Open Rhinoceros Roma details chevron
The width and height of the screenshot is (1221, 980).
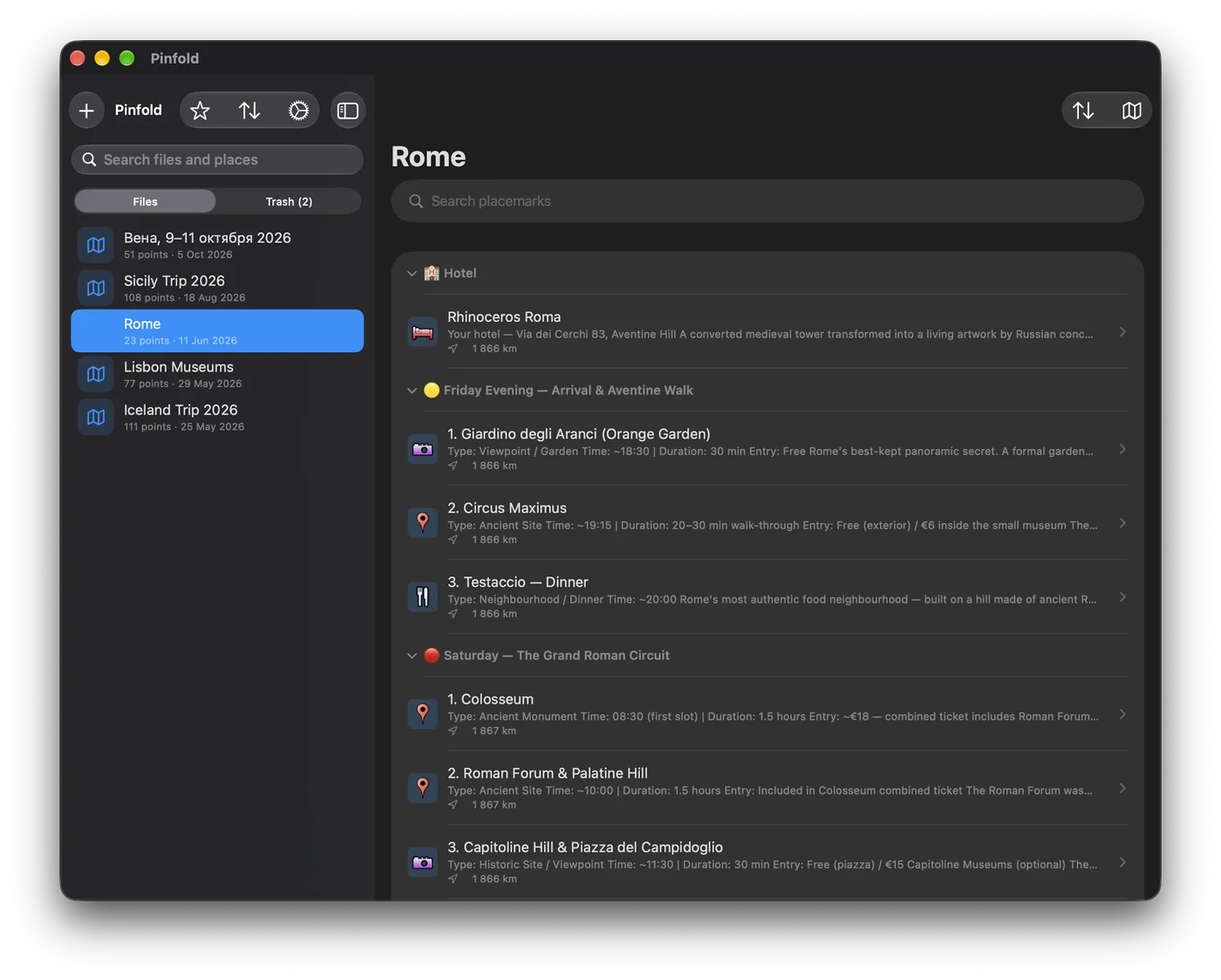tap(1122, 332)
